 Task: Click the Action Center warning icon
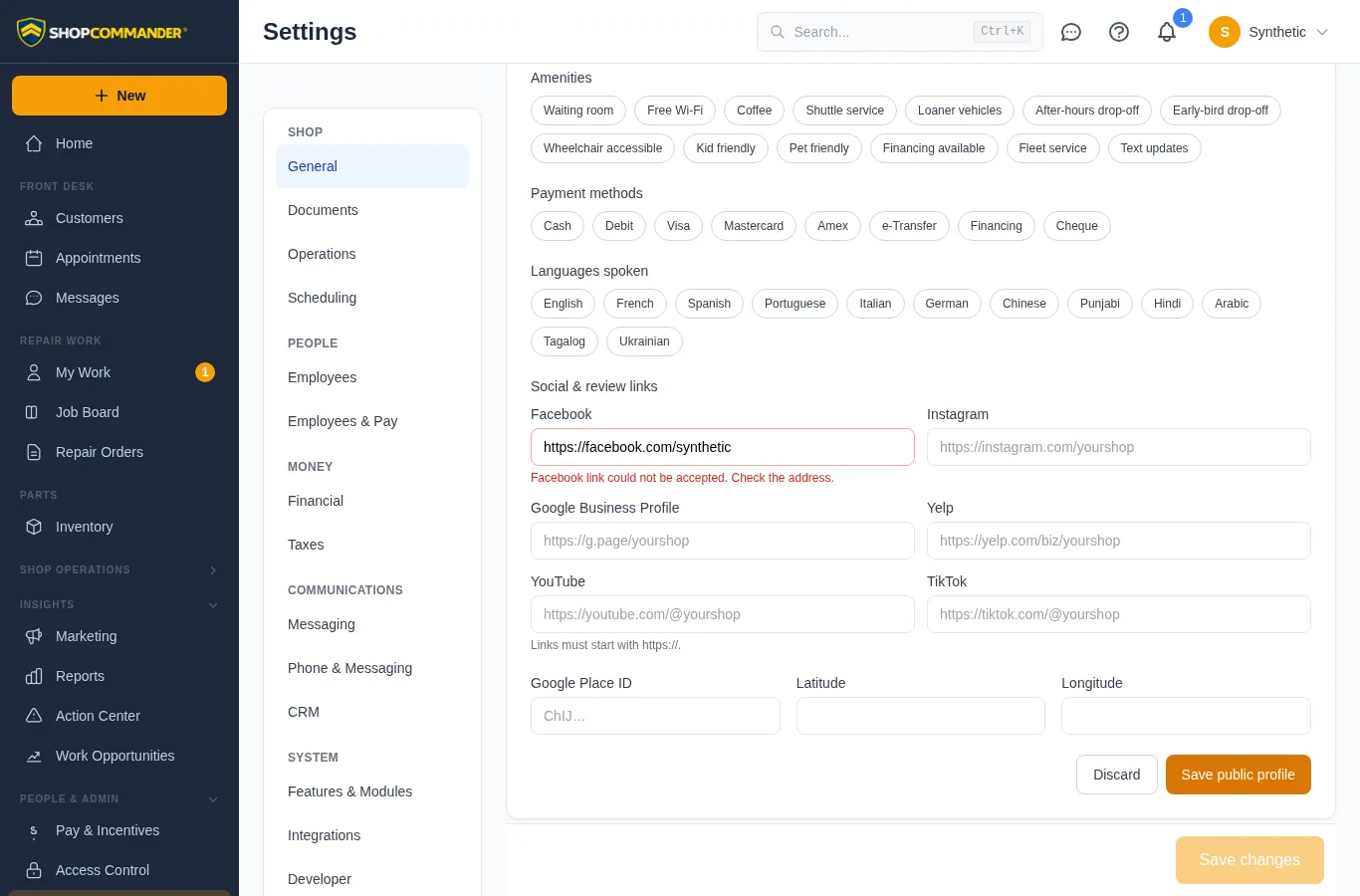pos(34,716)
